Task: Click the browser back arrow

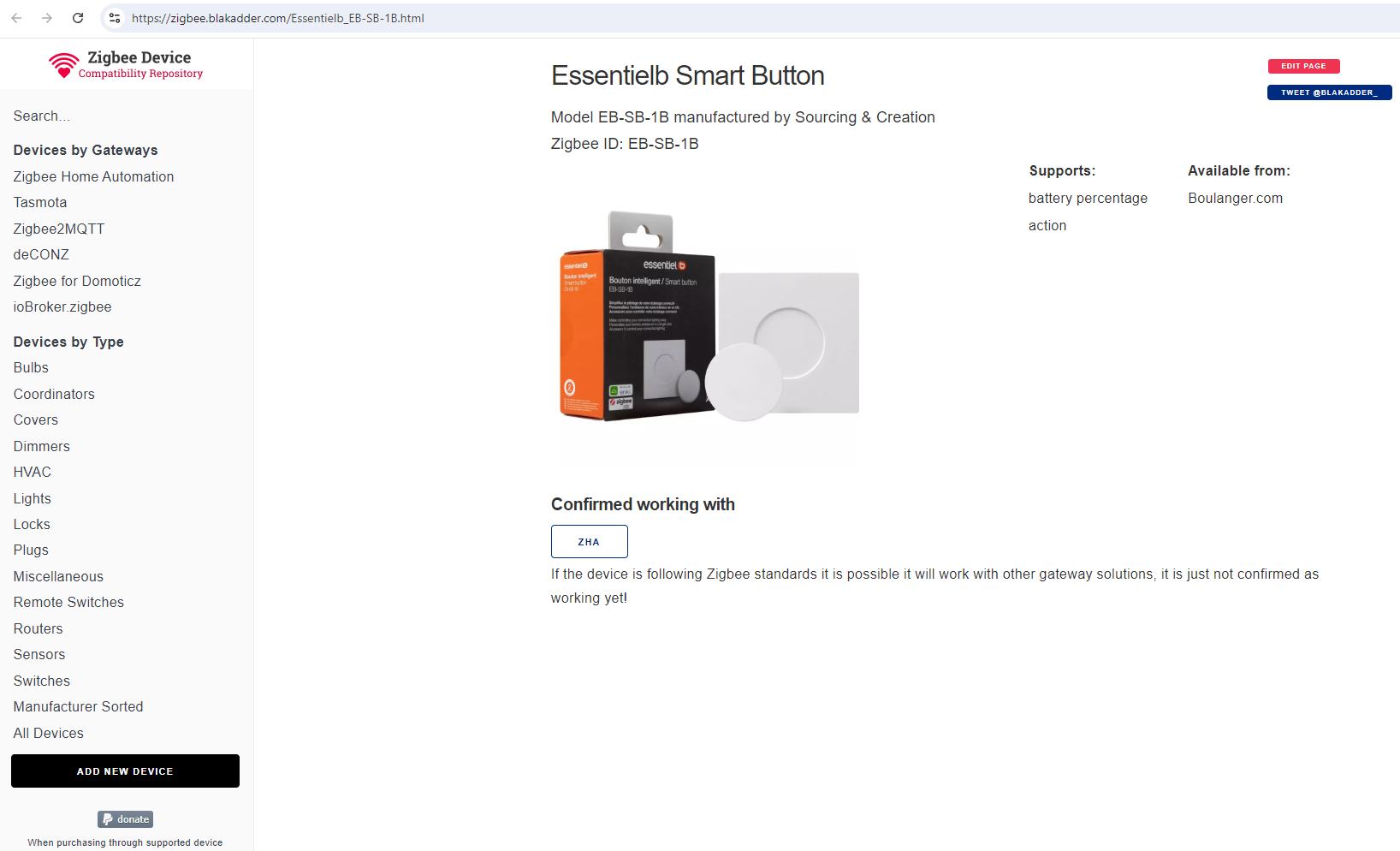Action: pos(16,18)
